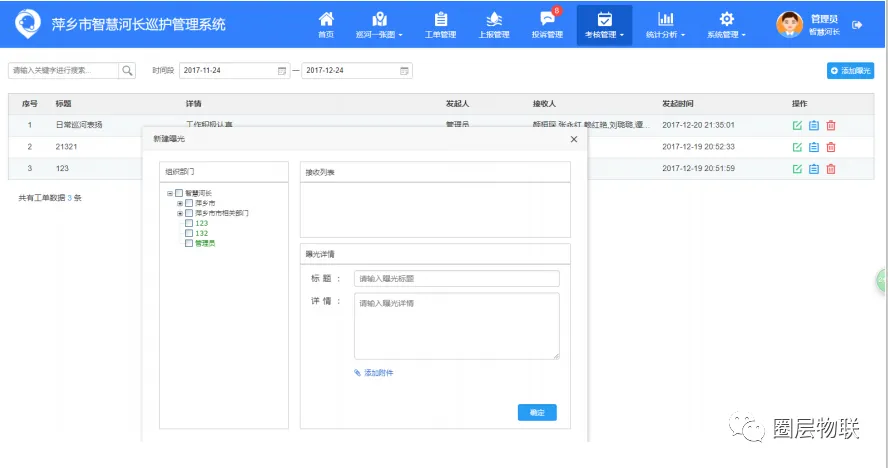The height and width of the screenshot is (468, 888).
Task: Click the blue 确定 confirm button
Action: coord(537,412)
